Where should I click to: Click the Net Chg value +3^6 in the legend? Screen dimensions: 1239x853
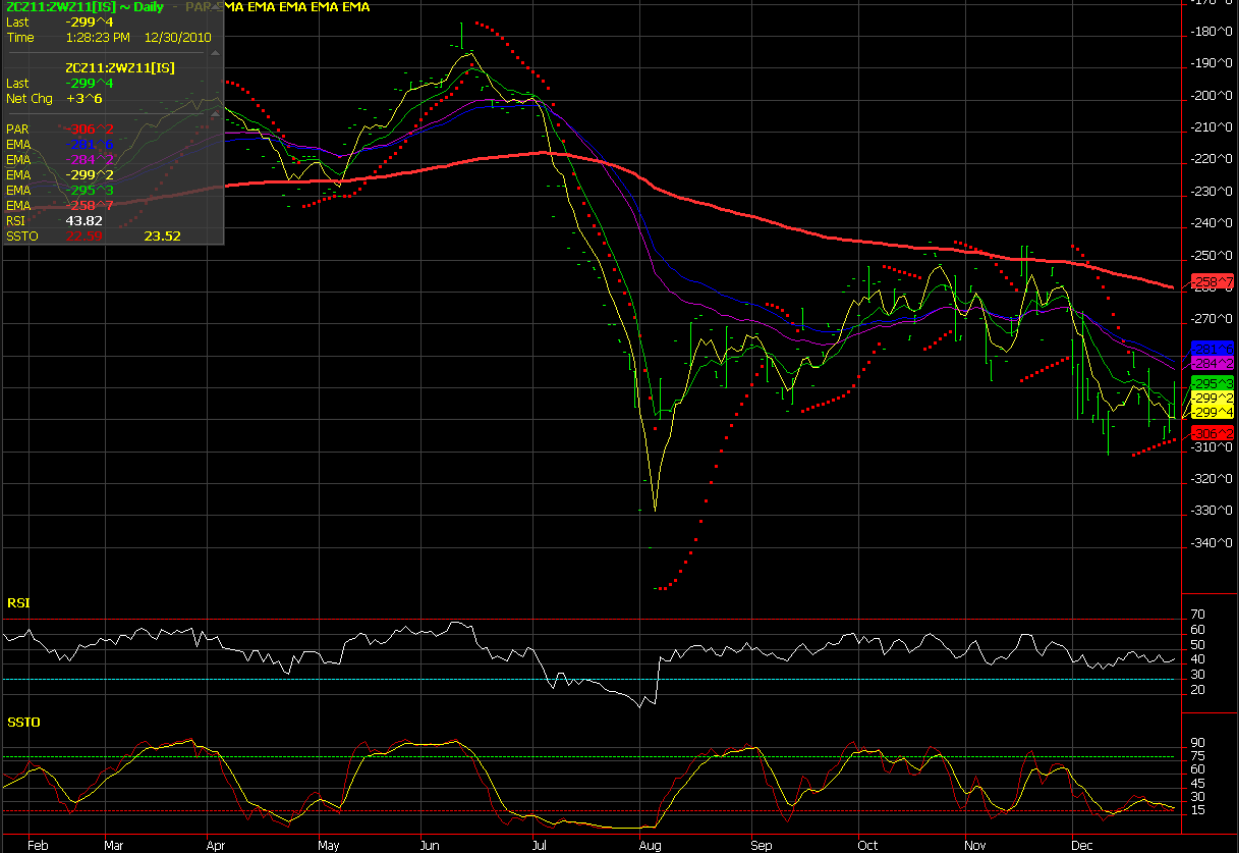coord(87,98)
